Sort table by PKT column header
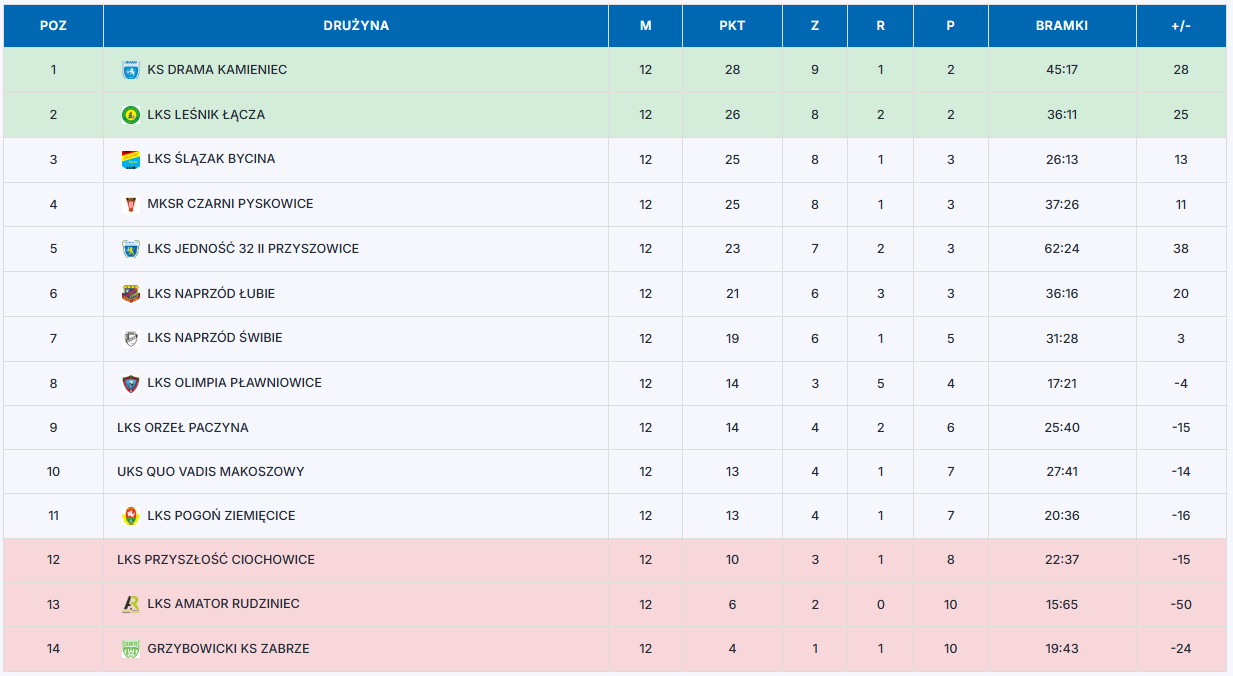Image resolution: width=1233 pixels, height=676 pixels. [732, 26]
